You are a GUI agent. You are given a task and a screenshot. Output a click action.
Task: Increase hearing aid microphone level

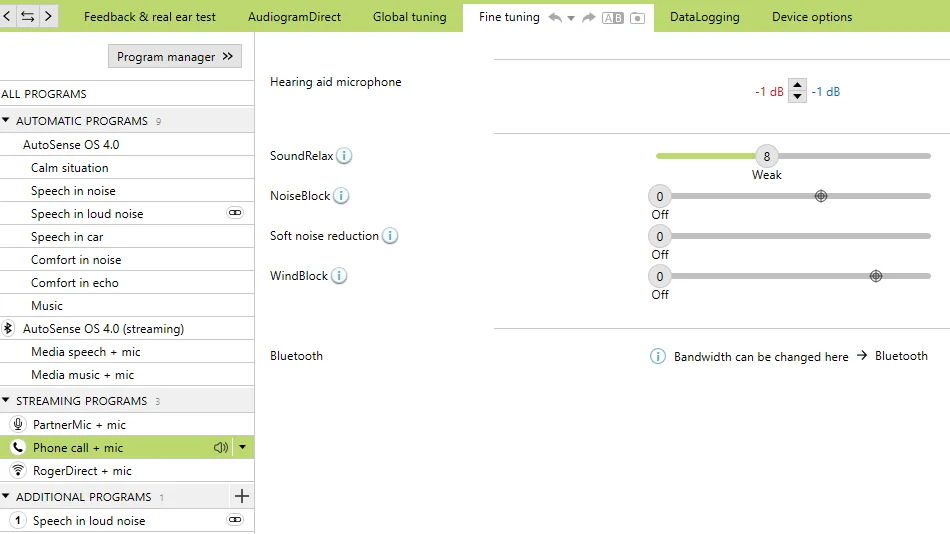tap(797, 85)
